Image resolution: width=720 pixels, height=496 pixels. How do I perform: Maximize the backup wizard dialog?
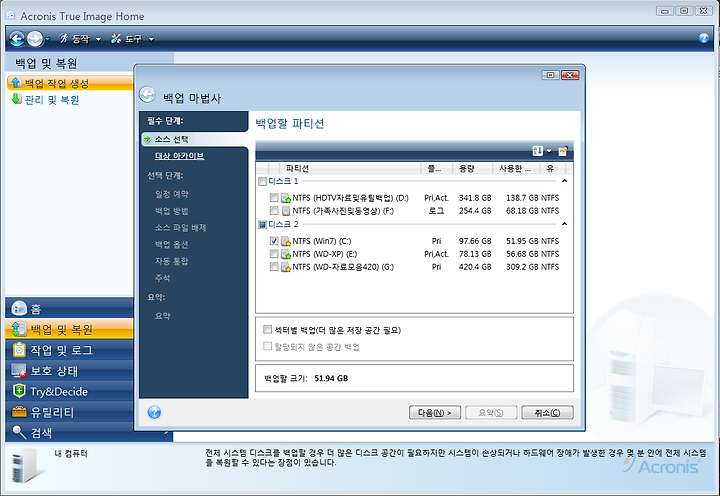[x=550, y=75]
